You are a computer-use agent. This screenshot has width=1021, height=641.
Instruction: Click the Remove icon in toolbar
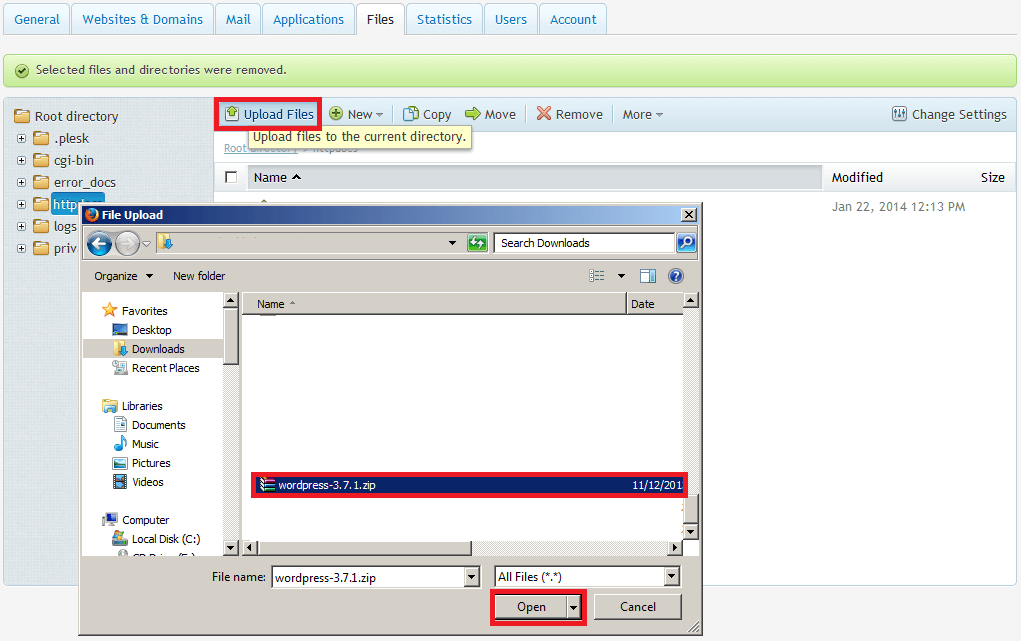(x=544, y=114)
